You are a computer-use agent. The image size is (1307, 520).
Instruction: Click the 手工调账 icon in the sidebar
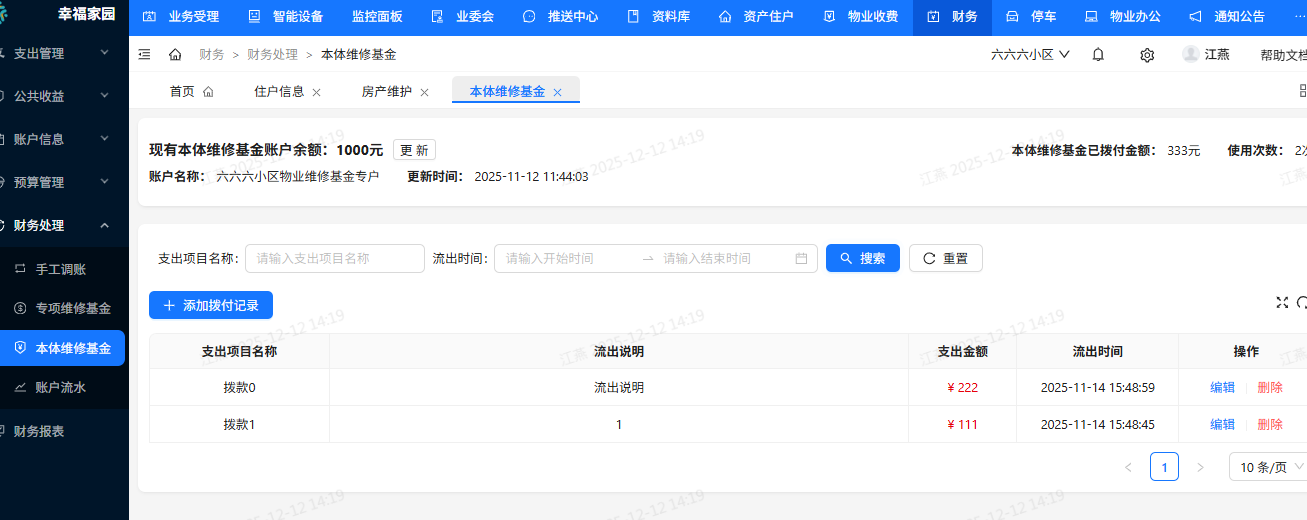click(x=20, y=269)
